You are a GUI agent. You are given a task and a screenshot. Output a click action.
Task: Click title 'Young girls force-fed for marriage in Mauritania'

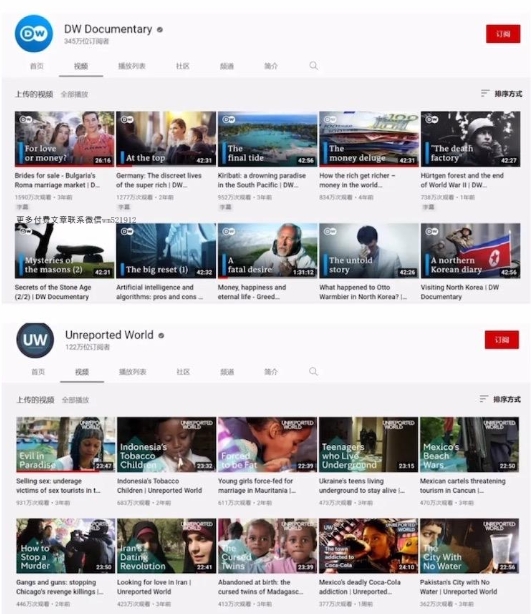point(257,486)
